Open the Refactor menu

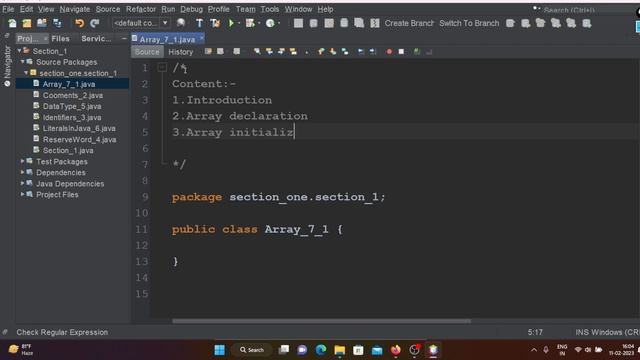click(x=140, y=9)
